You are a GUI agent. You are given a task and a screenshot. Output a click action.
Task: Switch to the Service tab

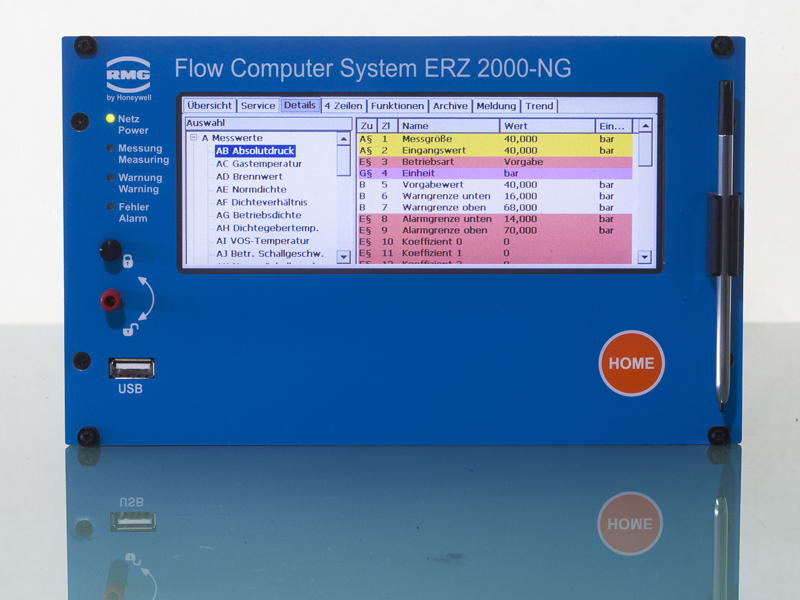click(x=258, y=106)
